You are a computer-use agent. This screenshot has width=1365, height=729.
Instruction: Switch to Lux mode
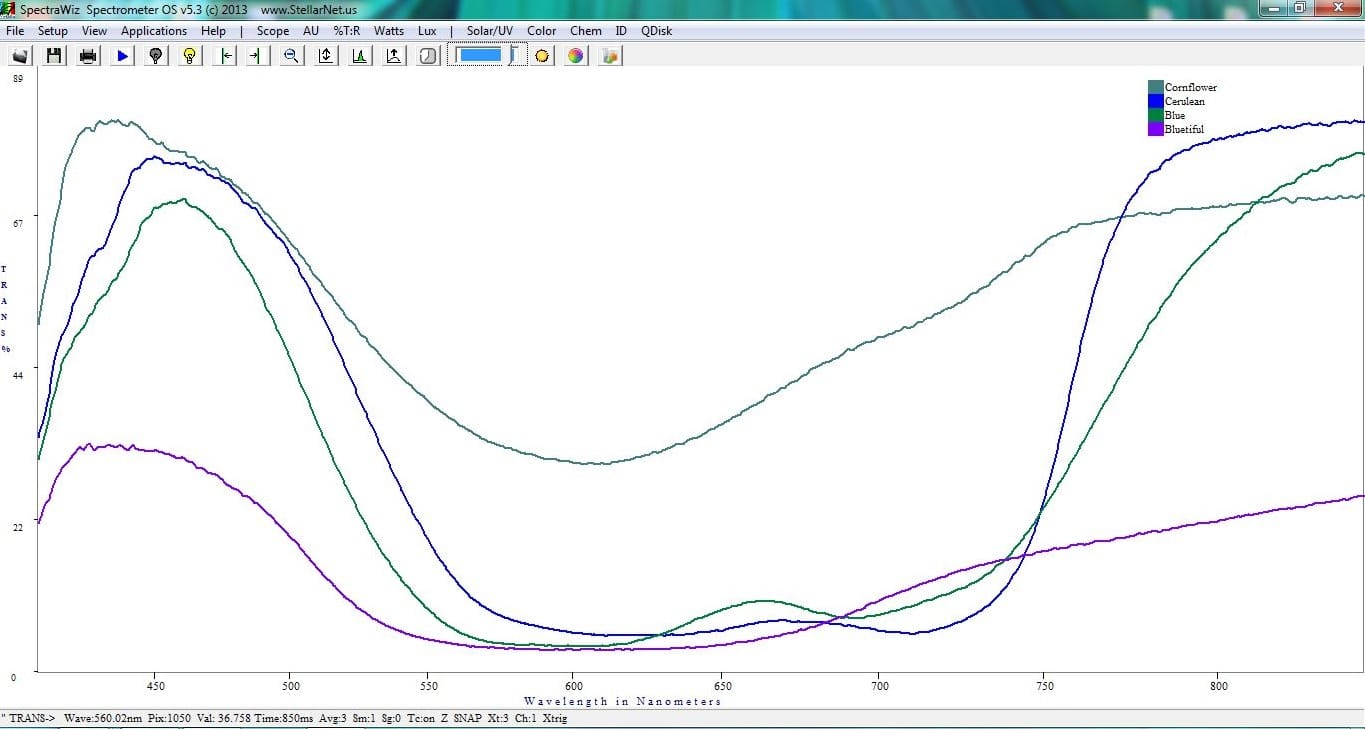tap(427, 31)
